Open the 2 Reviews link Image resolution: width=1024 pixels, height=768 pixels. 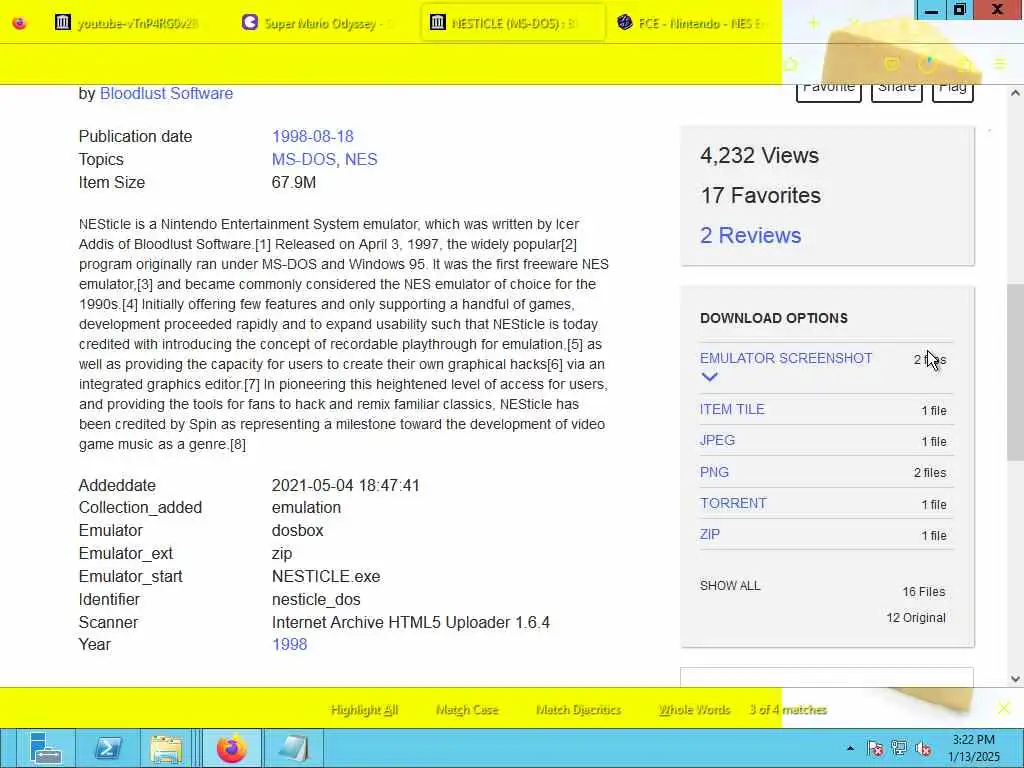750,235
